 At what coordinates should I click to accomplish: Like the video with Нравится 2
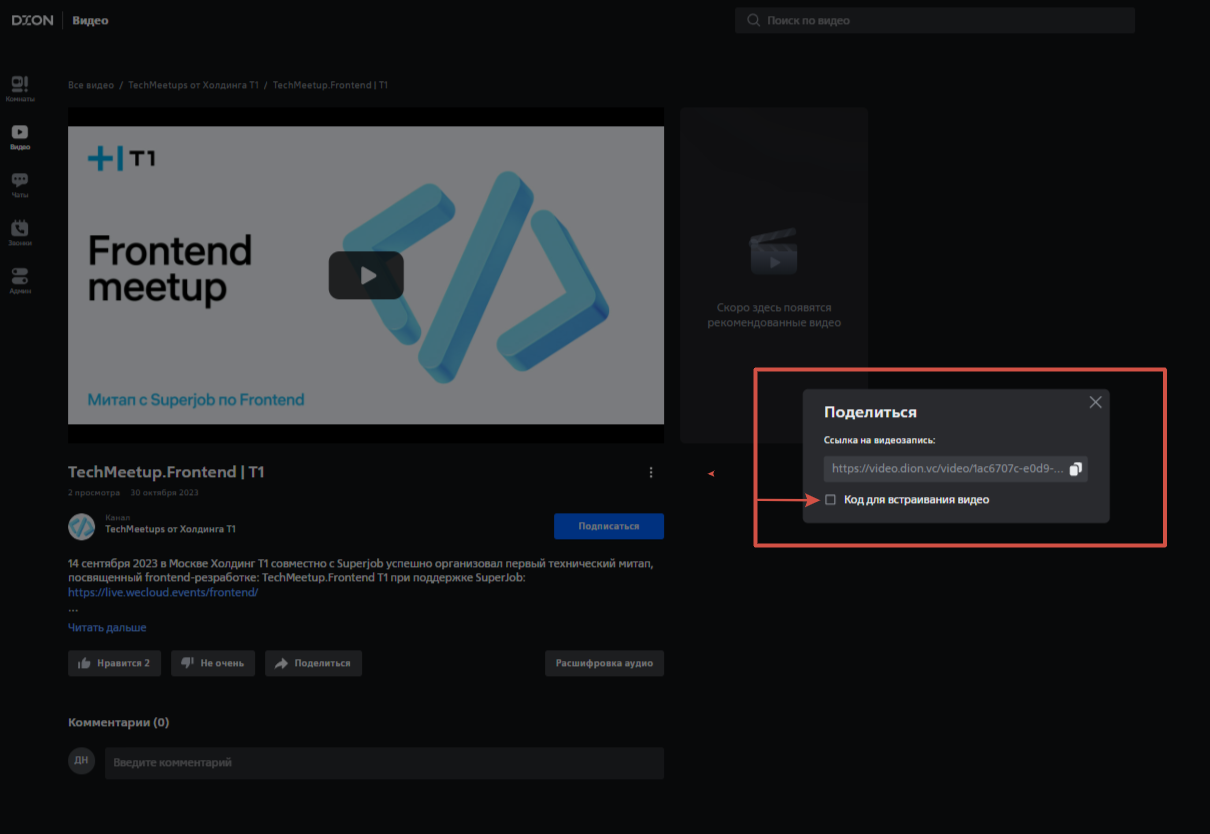(114, 663)
